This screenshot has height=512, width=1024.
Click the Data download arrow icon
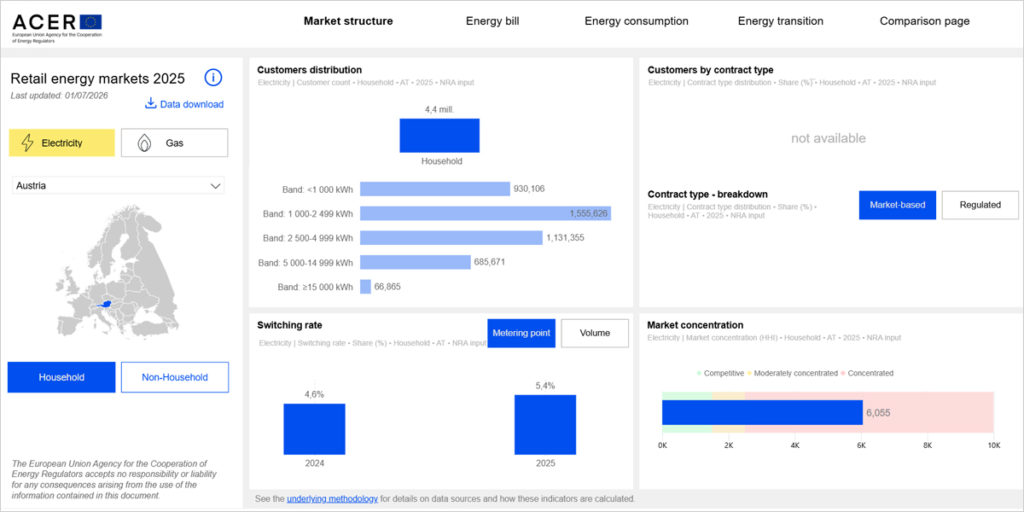click(151, 103)
